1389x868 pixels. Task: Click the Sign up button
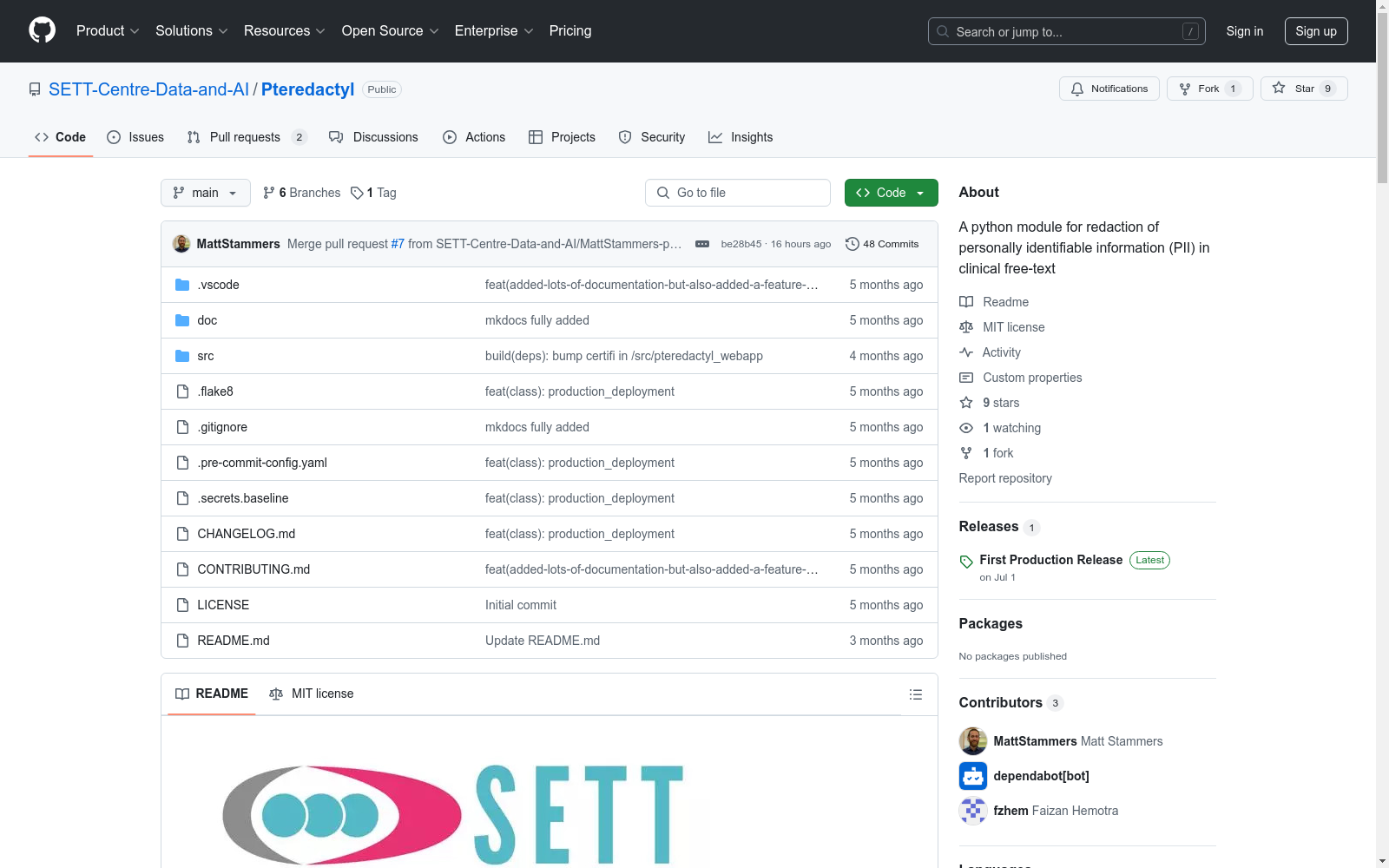[1316, 31]
